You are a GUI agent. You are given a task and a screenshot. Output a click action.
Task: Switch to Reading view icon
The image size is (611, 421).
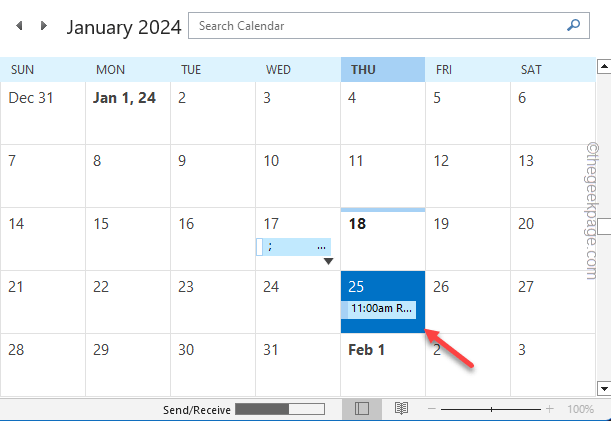(x=401, y=409)
